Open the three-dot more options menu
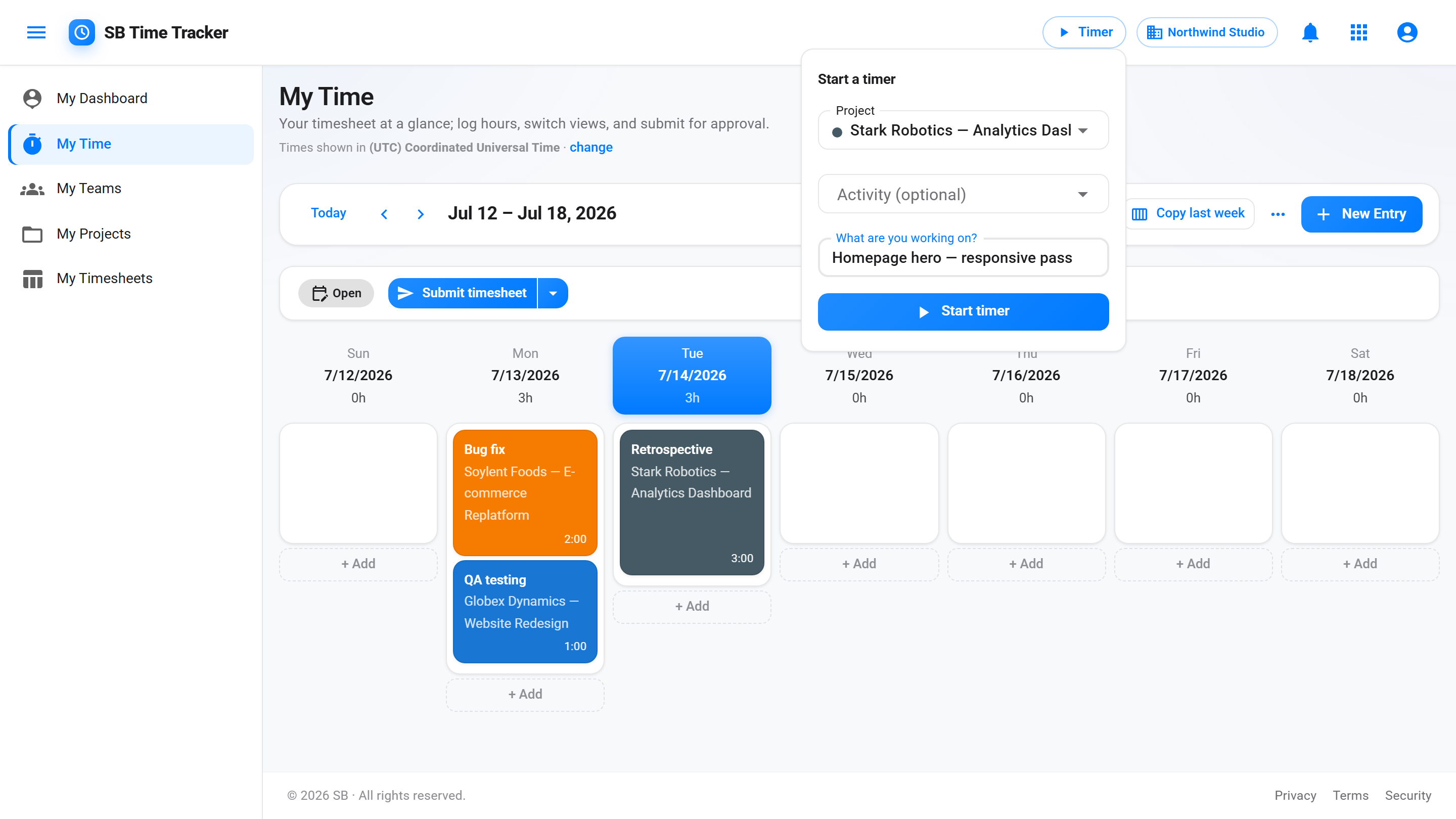This screenshot has height=819, width=1456. [x=1278, y=214]
